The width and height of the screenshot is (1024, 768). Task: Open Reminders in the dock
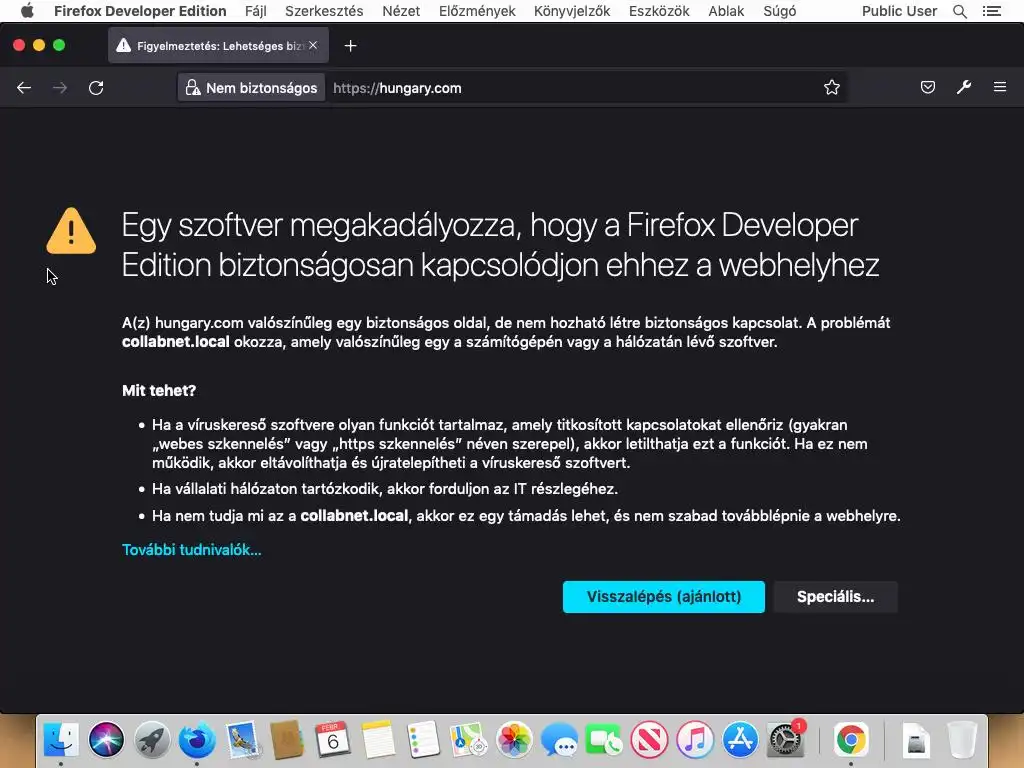[x=423, y=740]
